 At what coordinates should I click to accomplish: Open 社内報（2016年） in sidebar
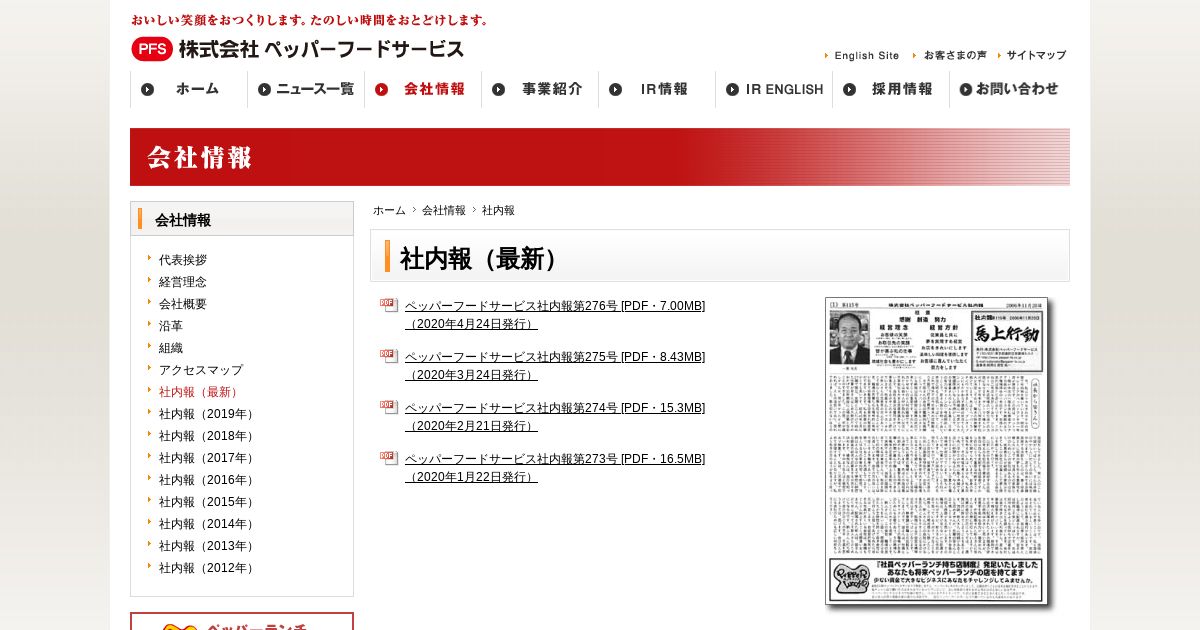pyautogui.click(x=208, y=480)
